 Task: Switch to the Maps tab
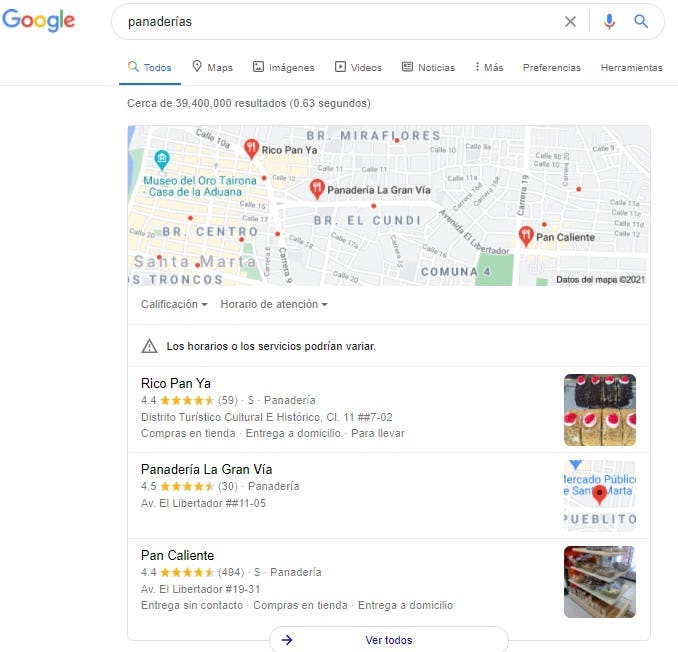click(212, 67)
